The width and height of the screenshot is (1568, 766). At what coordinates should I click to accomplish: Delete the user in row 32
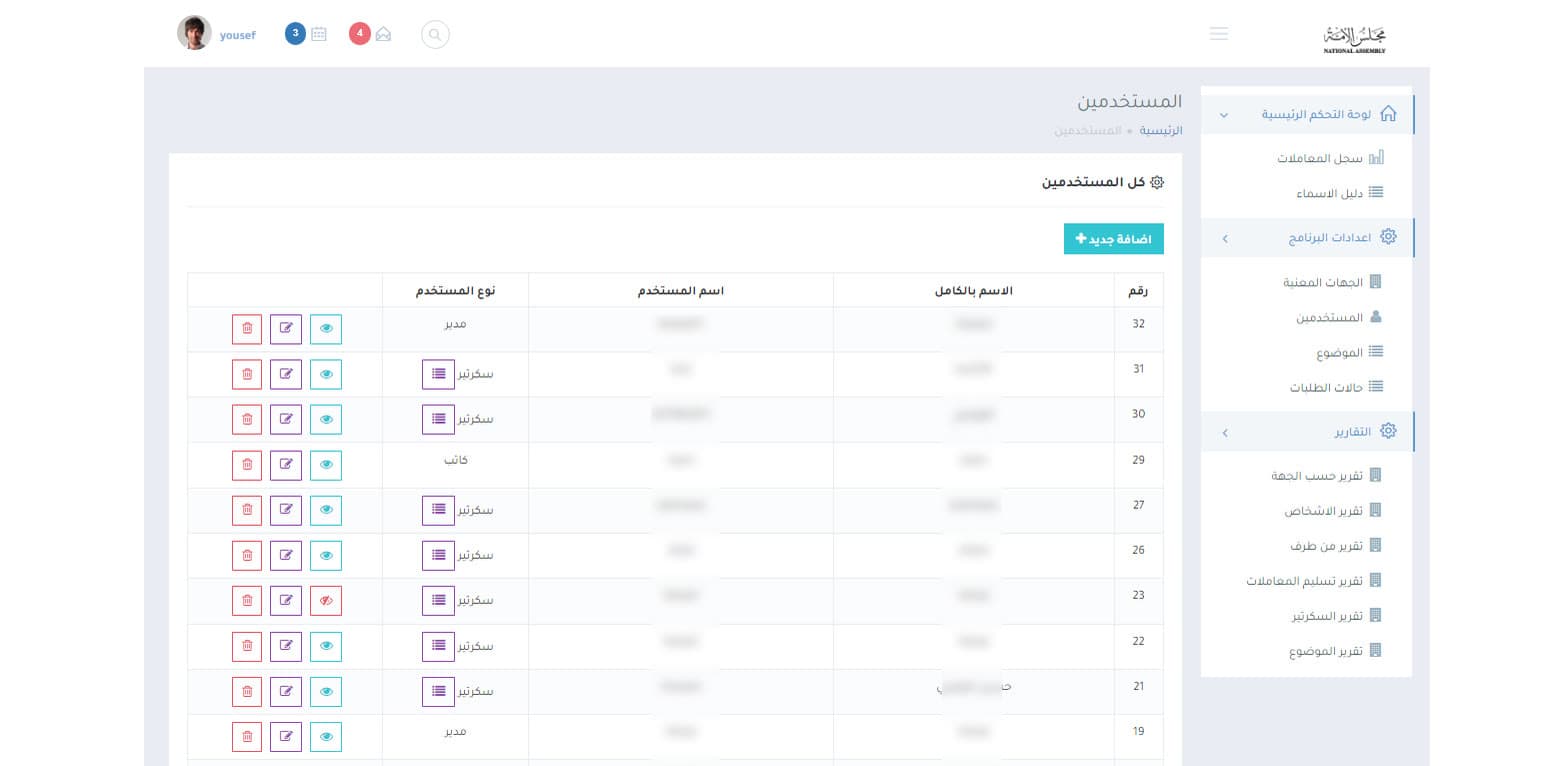(248, 329)
